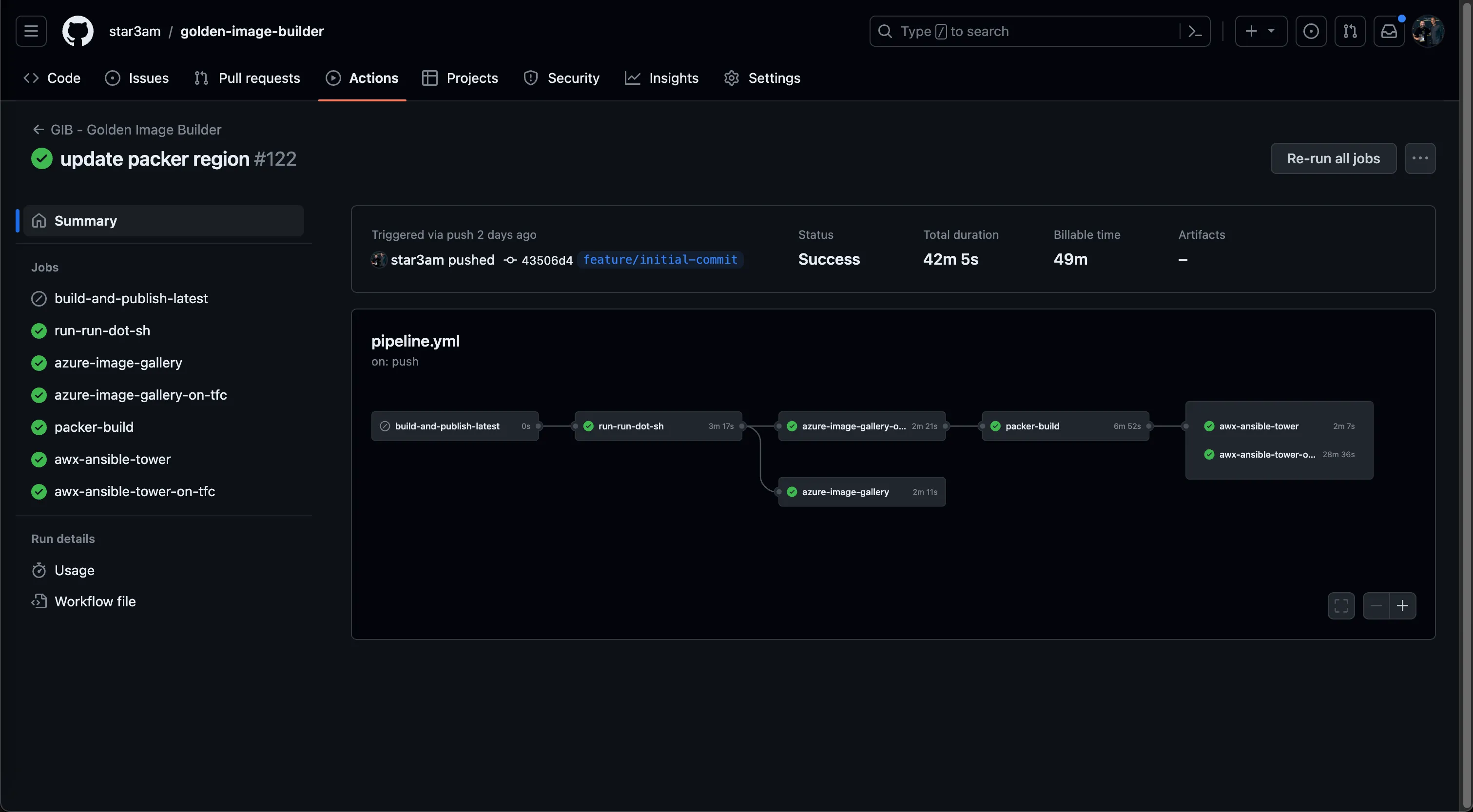The height and width of the screenshot is (812, 1473).
Task: Open awx-ansible-tower-on-tfc job in sidebar
Action: click(135, 491)
